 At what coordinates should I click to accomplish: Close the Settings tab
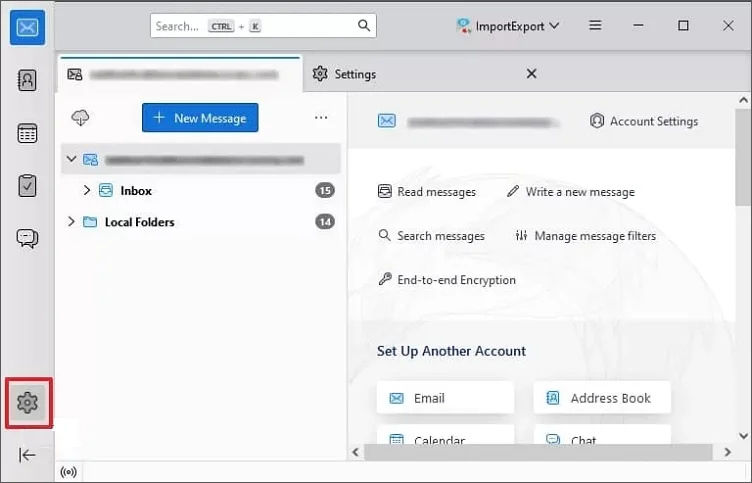(x=531, y=74)
